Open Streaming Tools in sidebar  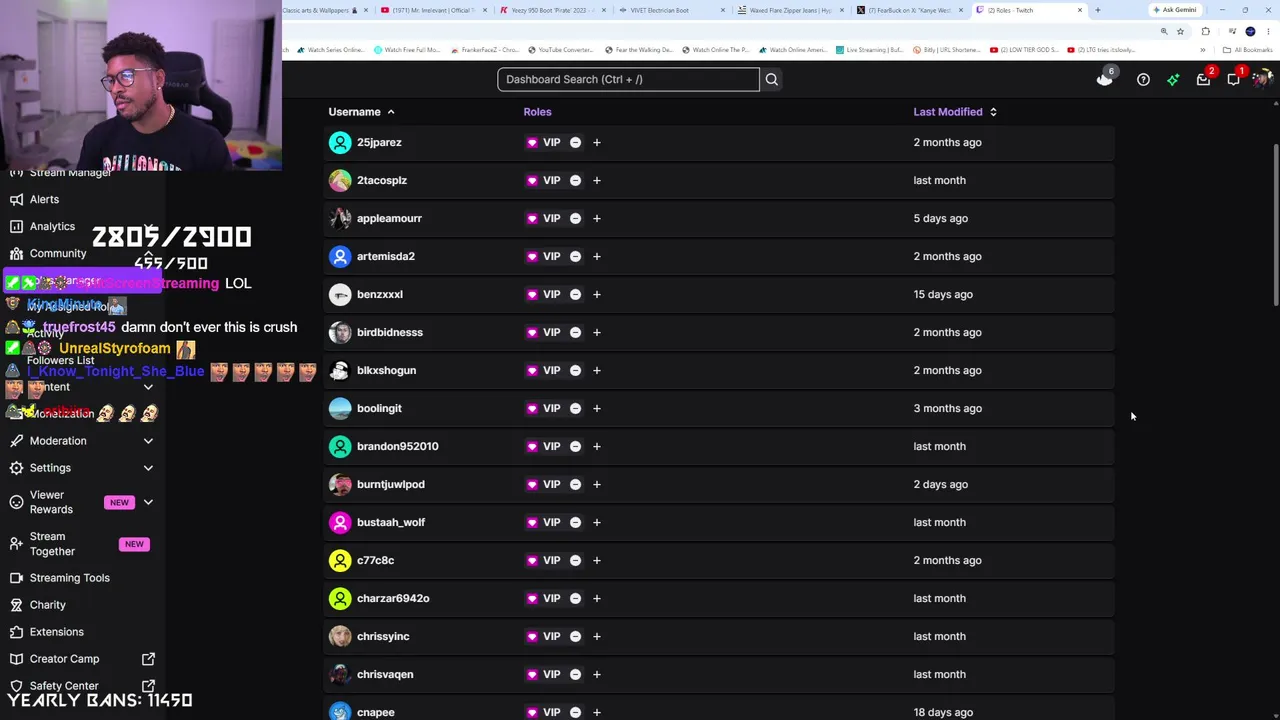coord(70,578)
